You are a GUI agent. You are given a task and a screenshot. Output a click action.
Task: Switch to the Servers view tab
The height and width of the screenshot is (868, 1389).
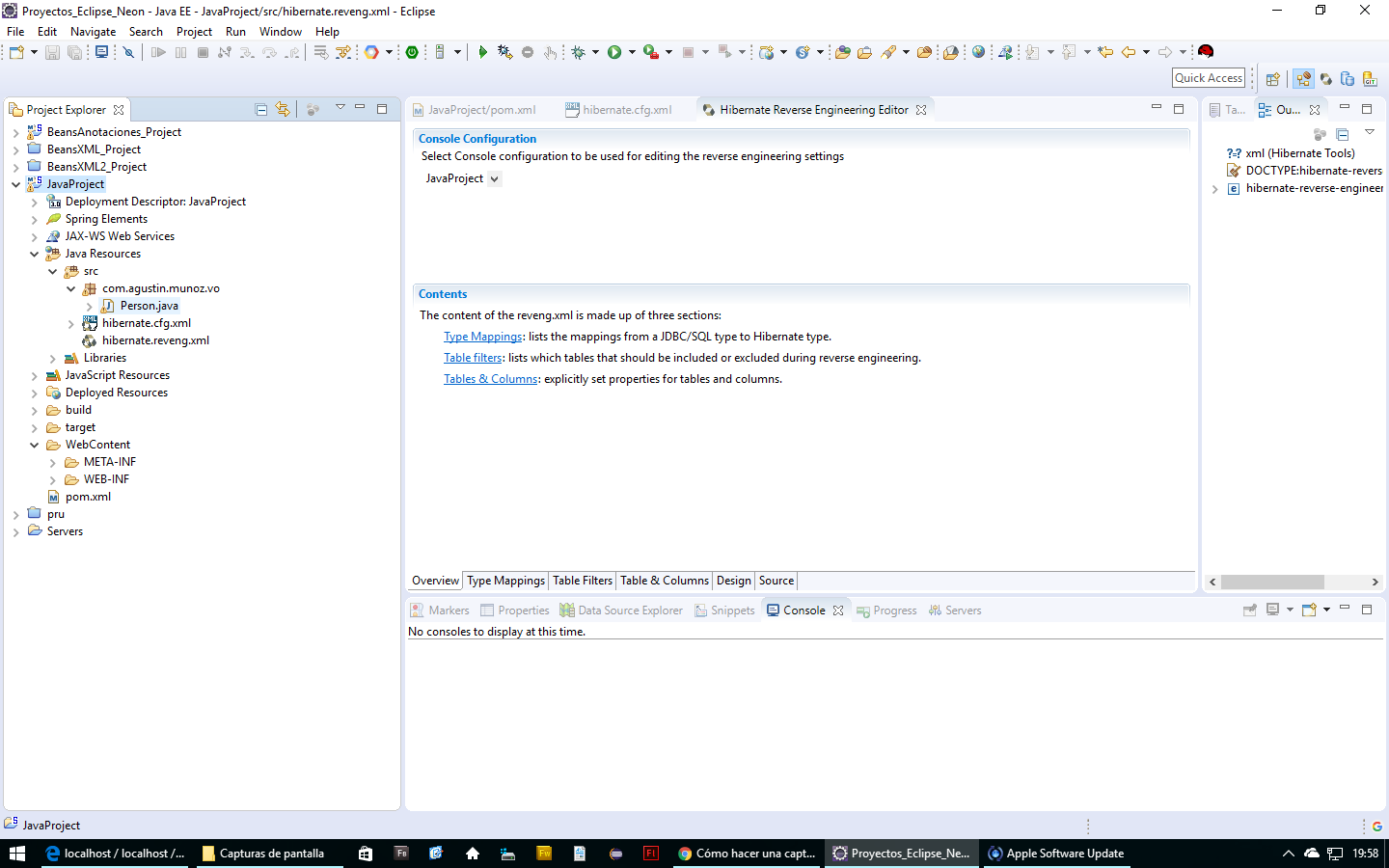pyautogui.click(x=954, y=610)
